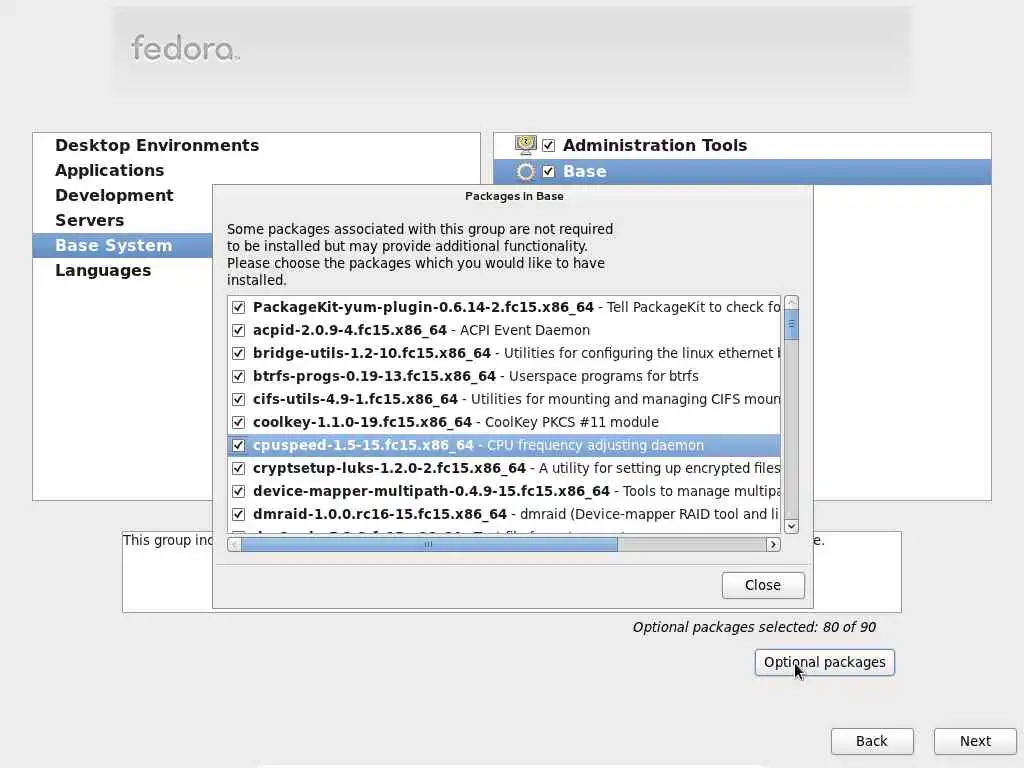
Task: Select Development category
Action: [114, 195]
